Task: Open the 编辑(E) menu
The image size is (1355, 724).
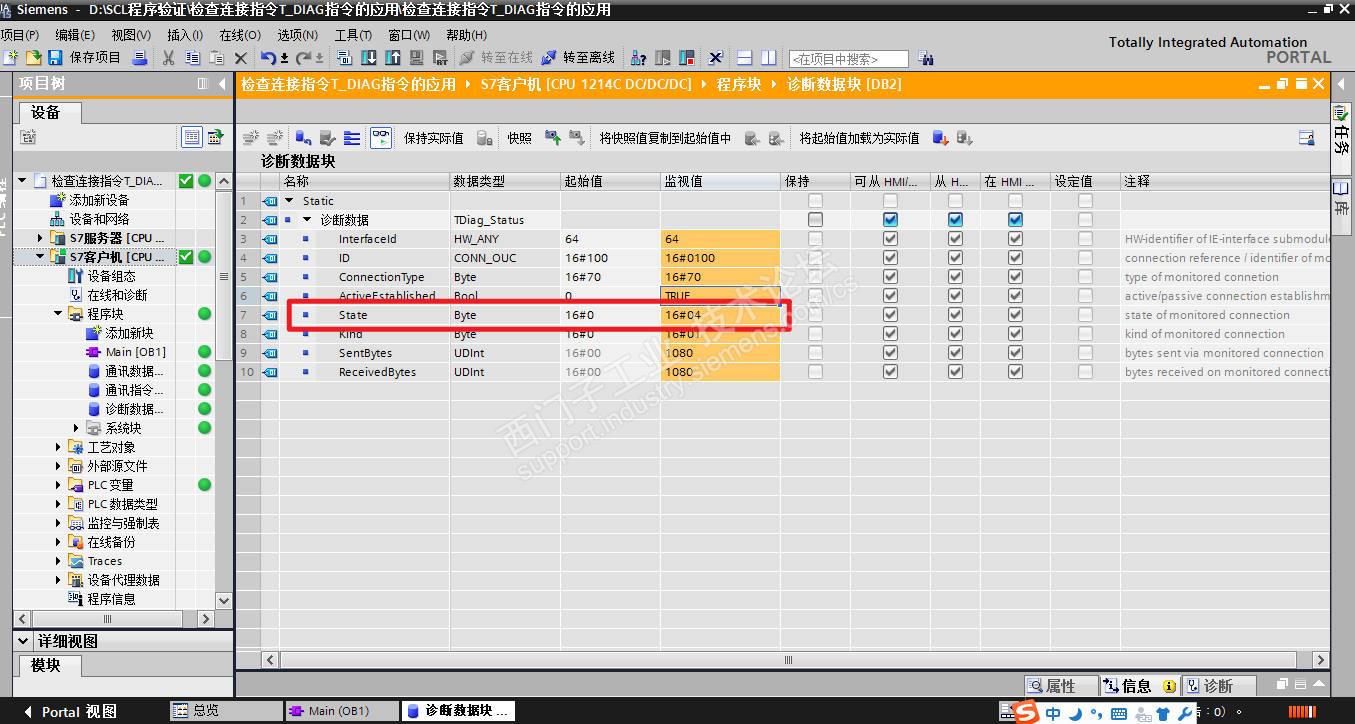Action: (x=75, y=35)
